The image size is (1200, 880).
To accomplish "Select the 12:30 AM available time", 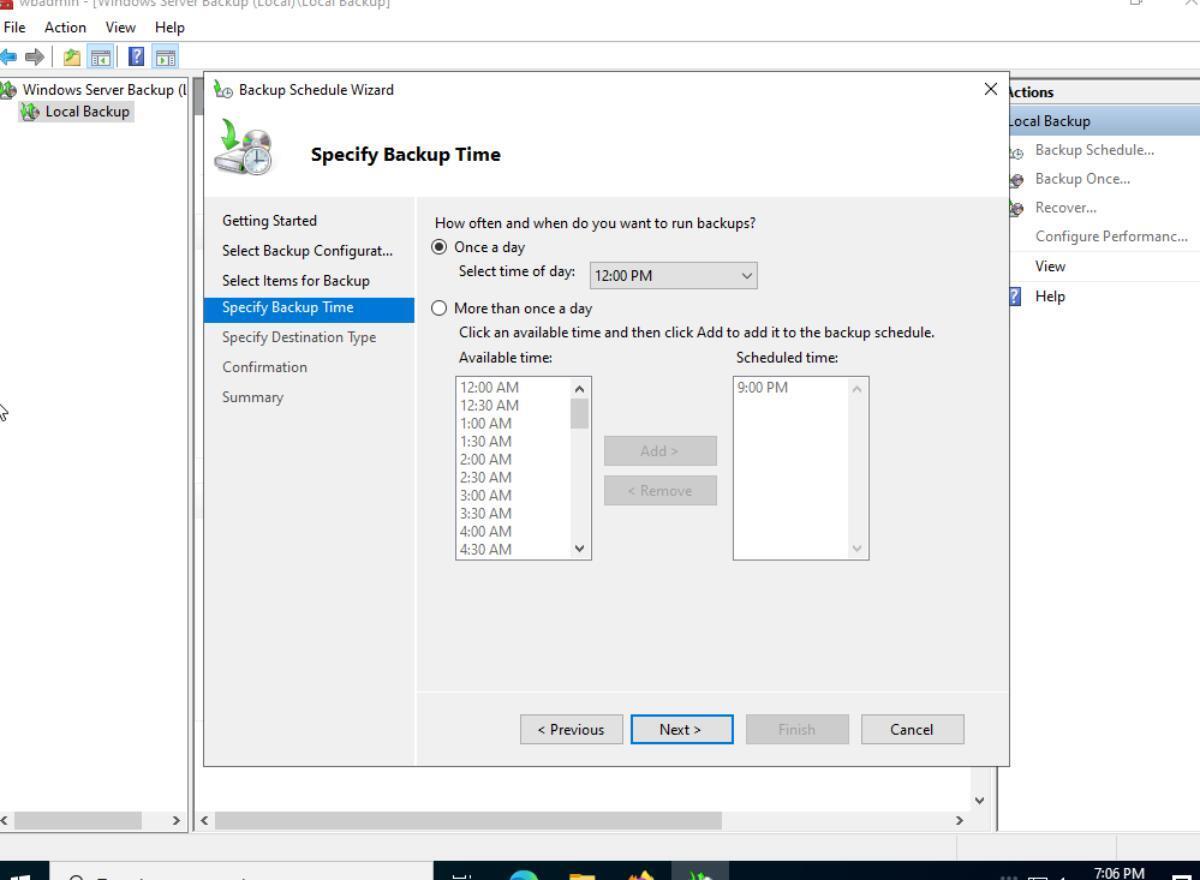I will [x=489, y=405].
